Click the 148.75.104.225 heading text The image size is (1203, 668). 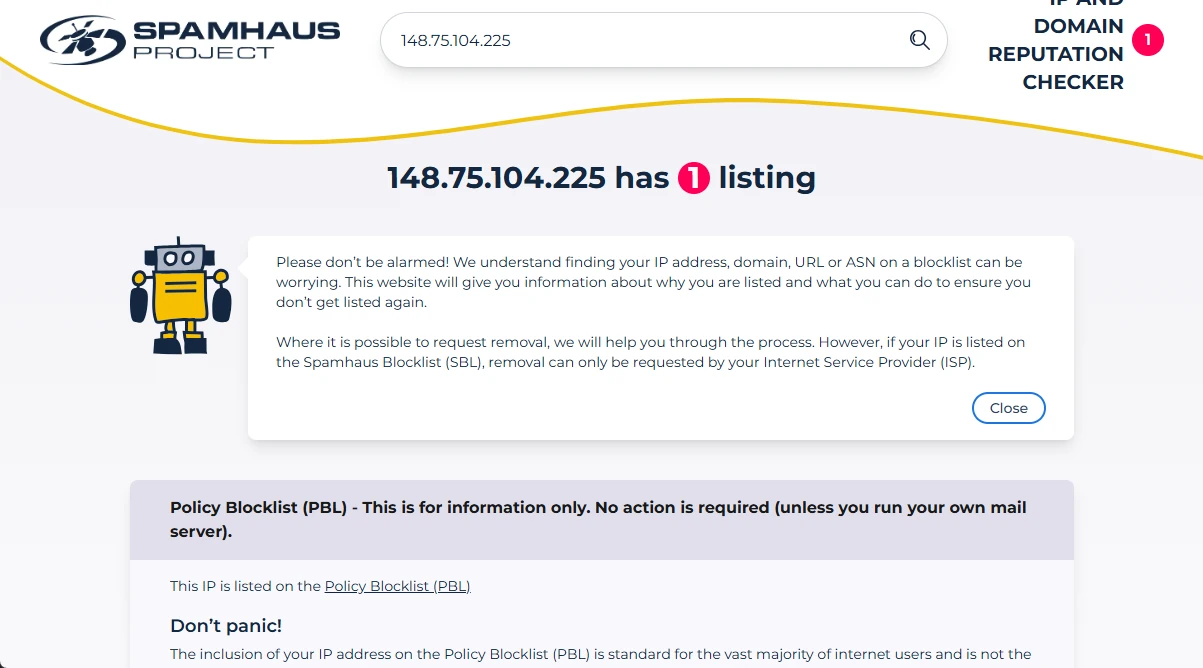click(496, 178)
